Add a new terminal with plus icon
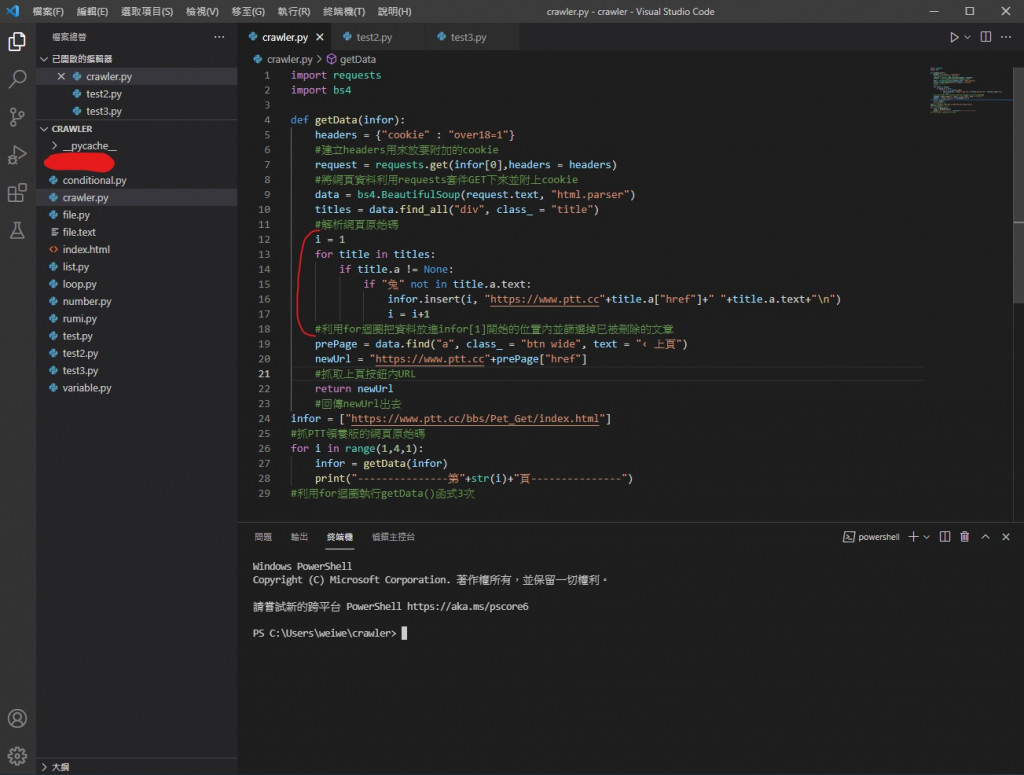The image size is (1024, 775). [x=913, y=537]
